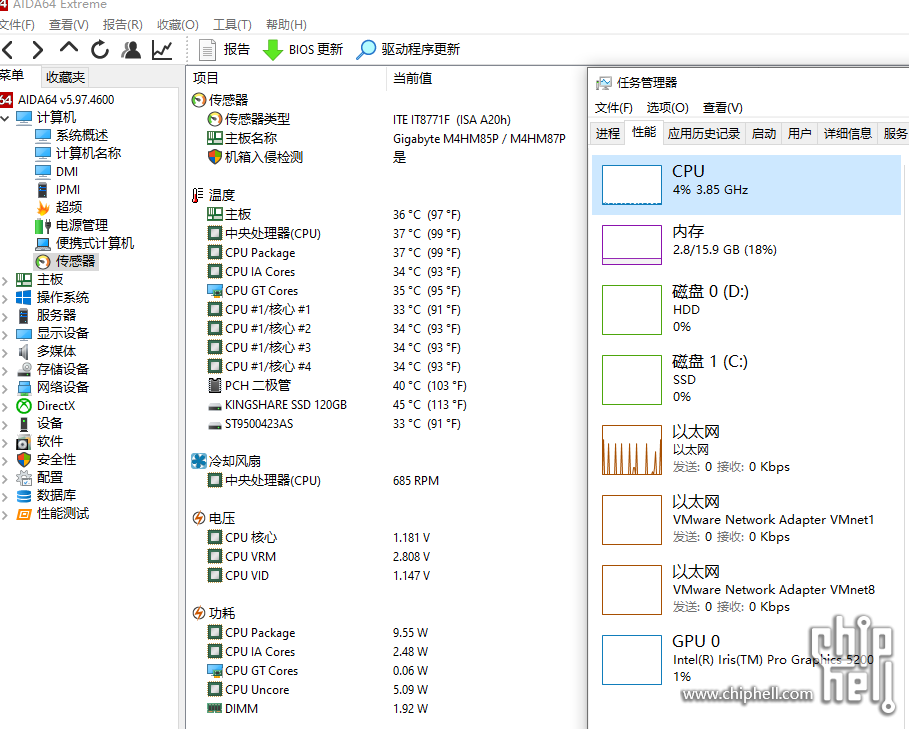Click the 设备 icon in the tree
Viewport: 909px width, 729px height.
(x=24, y=424)
